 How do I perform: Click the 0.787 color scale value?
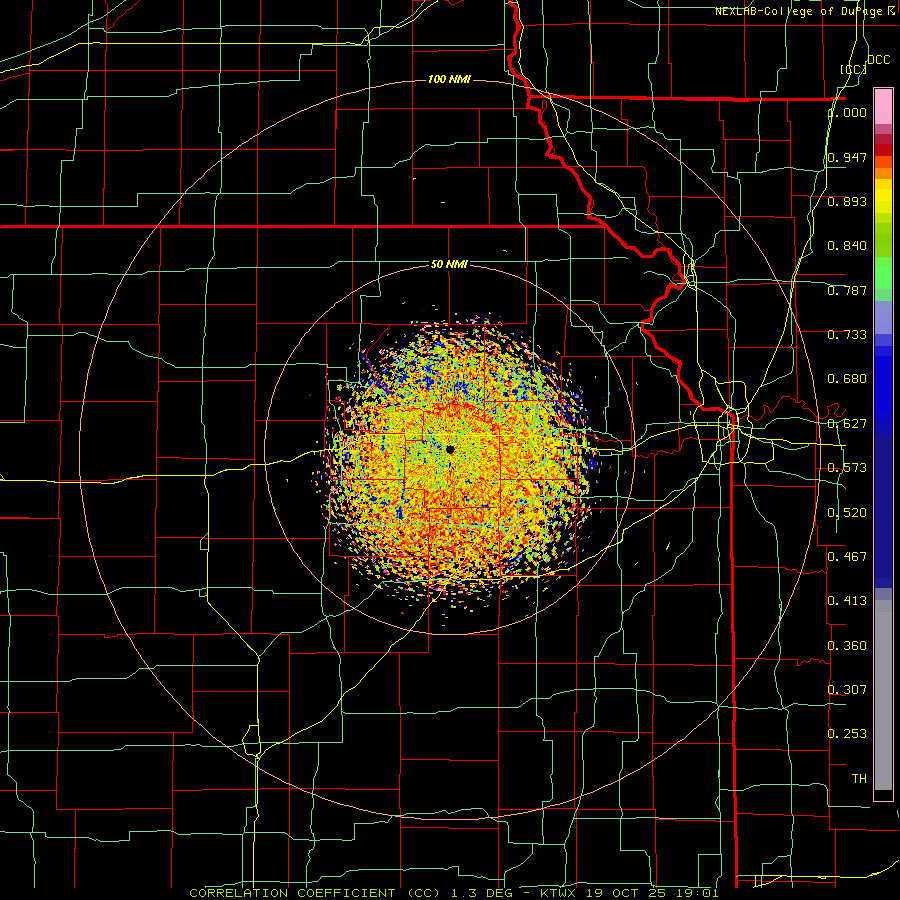click(x=847, y=290)
